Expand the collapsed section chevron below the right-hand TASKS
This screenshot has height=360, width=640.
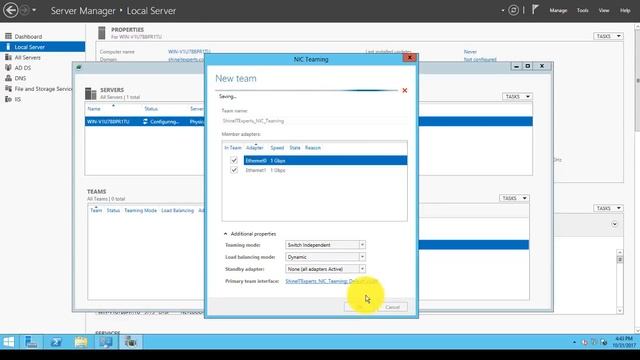[x=614, y=224]
